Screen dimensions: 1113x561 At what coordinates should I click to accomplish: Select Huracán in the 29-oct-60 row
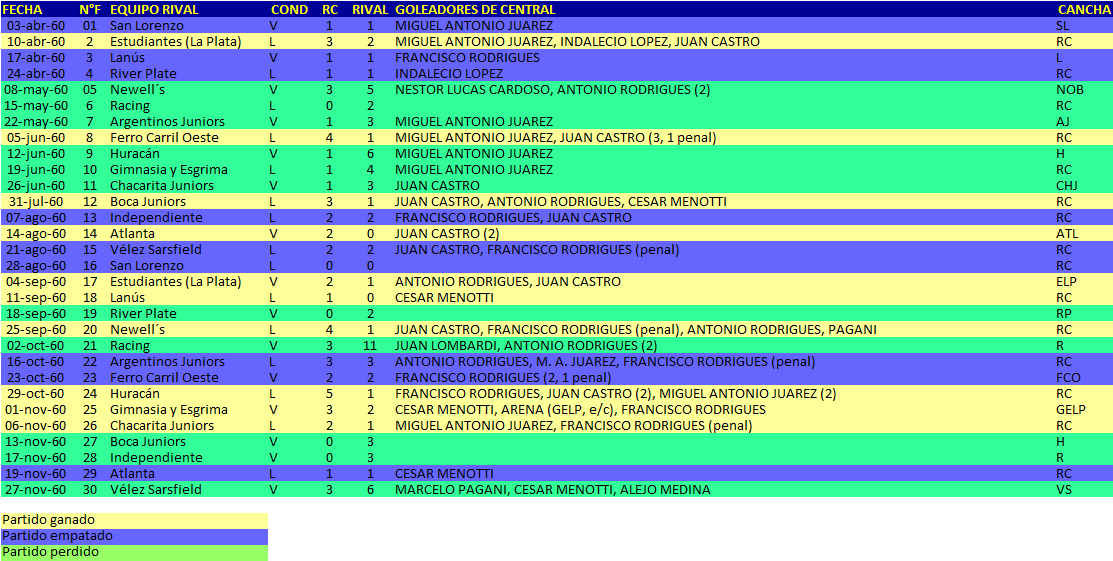134,393
